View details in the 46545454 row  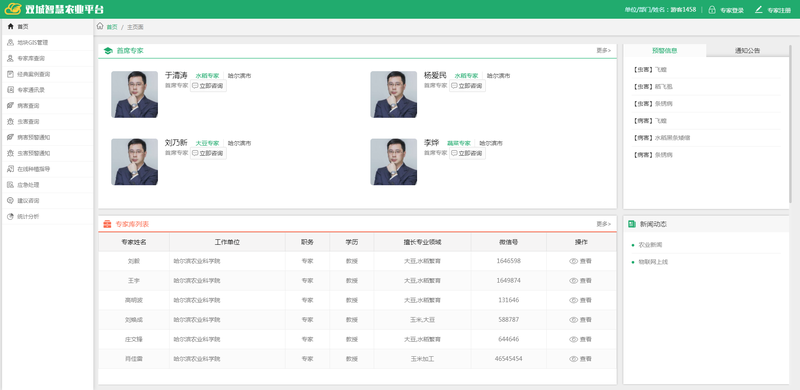581,359
